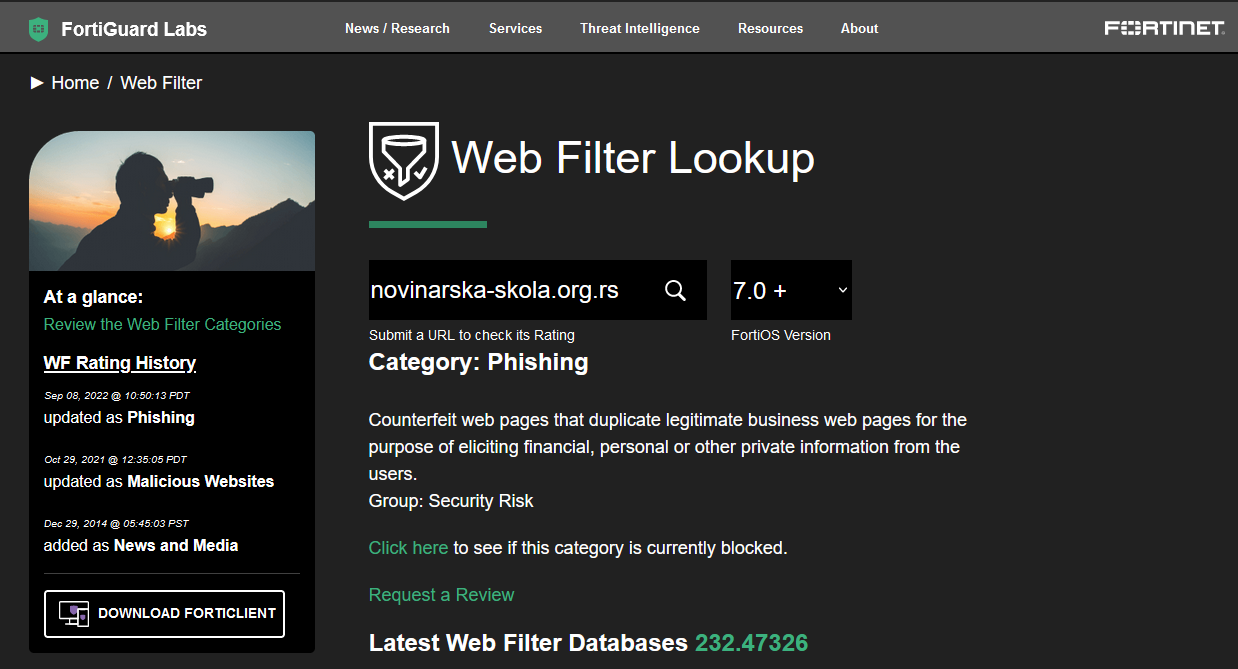Click the 'updated as Phishing' history entry
Screen dimensions: 1238x669
[x=119, y=418]
